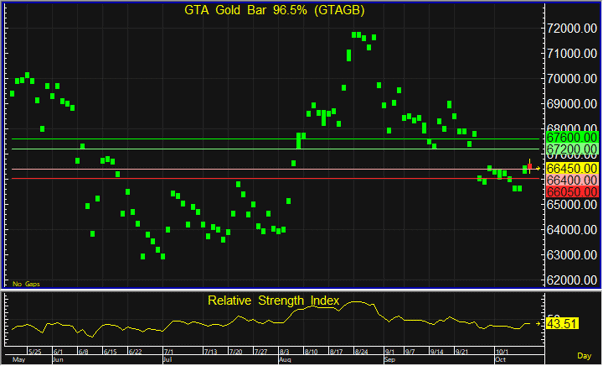Select the Sep month label on the time axis

pyautogui.click(x=390, y=359)
